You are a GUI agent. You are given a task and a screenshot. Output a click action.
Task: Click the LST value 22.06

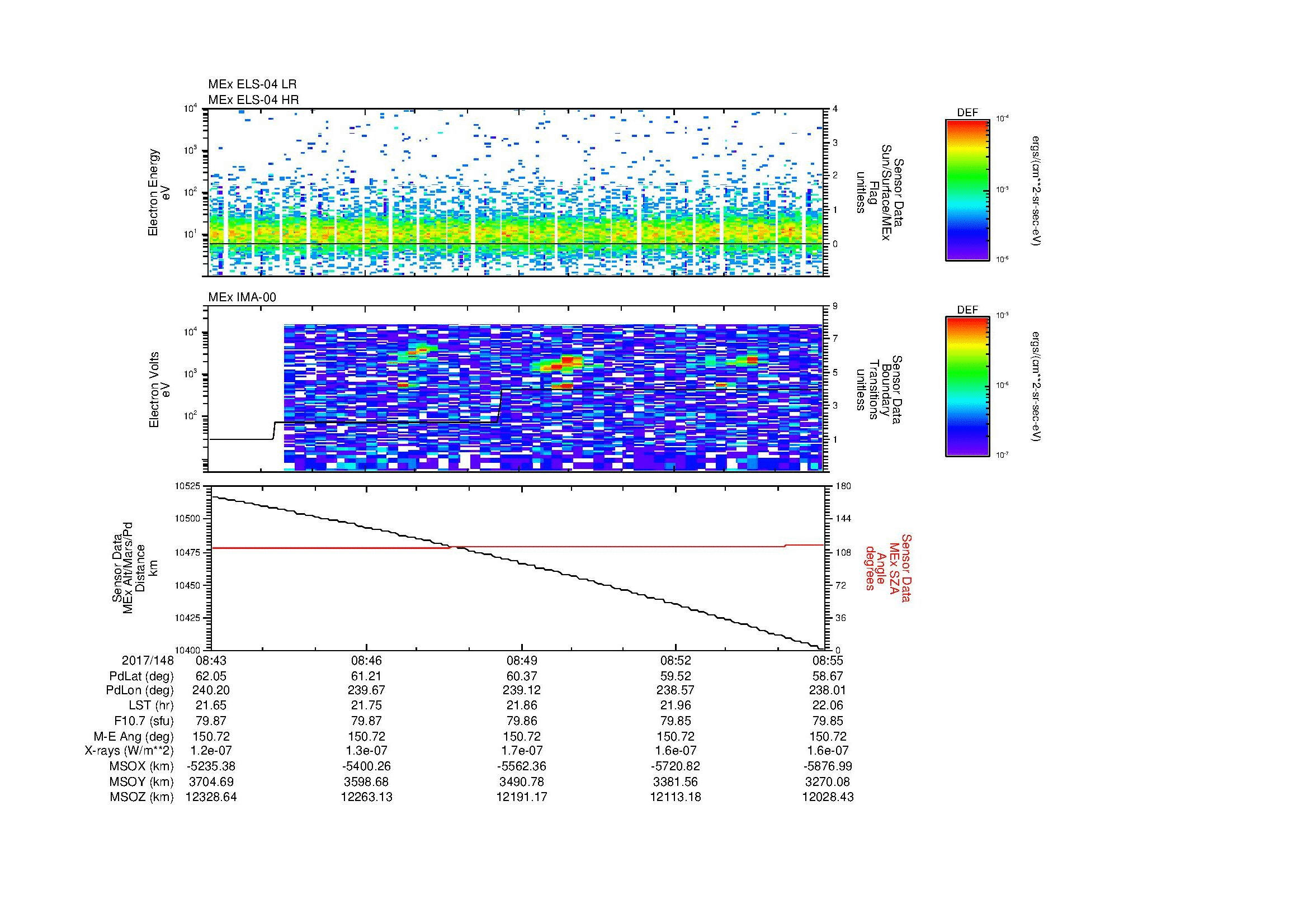coord(828,705)
